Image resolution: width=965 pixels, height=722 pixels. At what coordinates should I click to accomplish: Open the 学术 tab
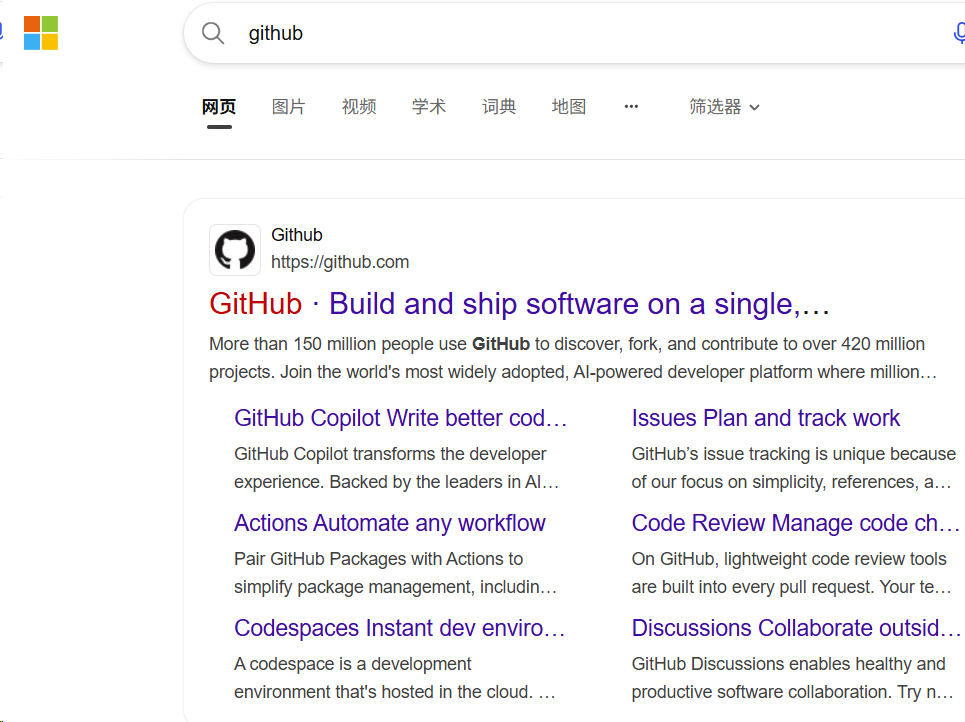click(x=429, y=106)
